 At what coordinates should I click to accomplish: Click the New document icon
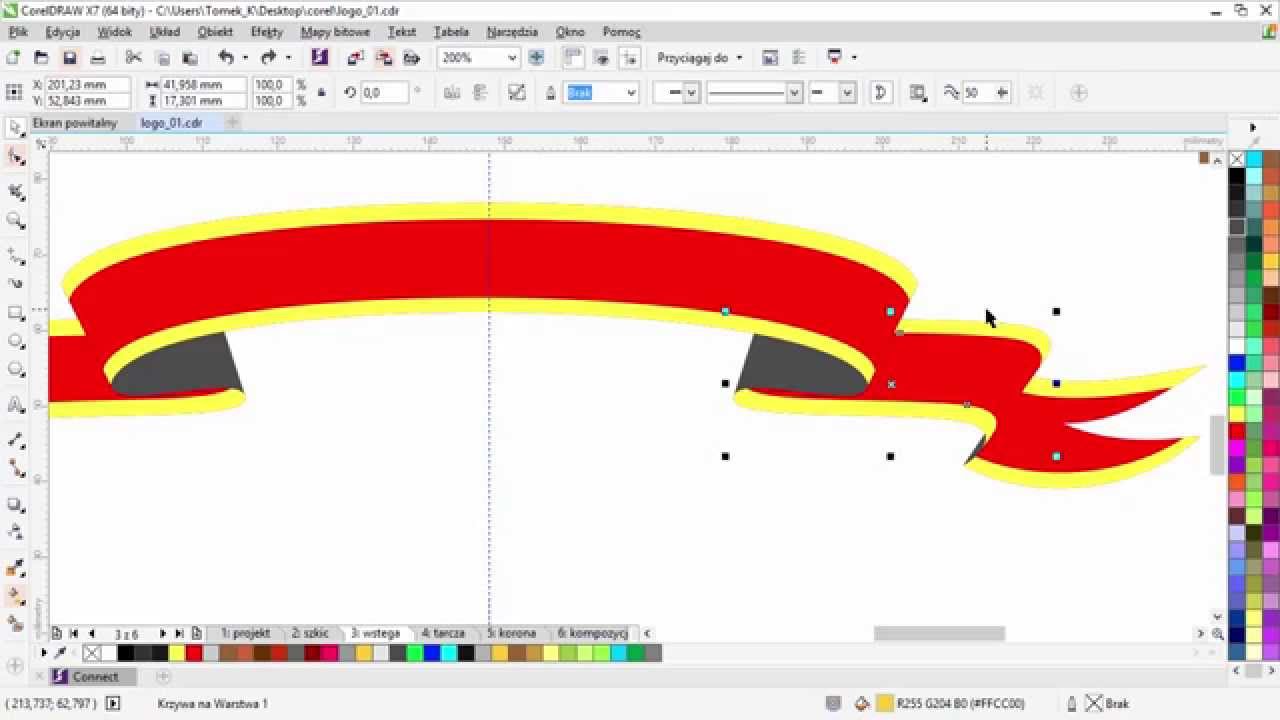14,58
